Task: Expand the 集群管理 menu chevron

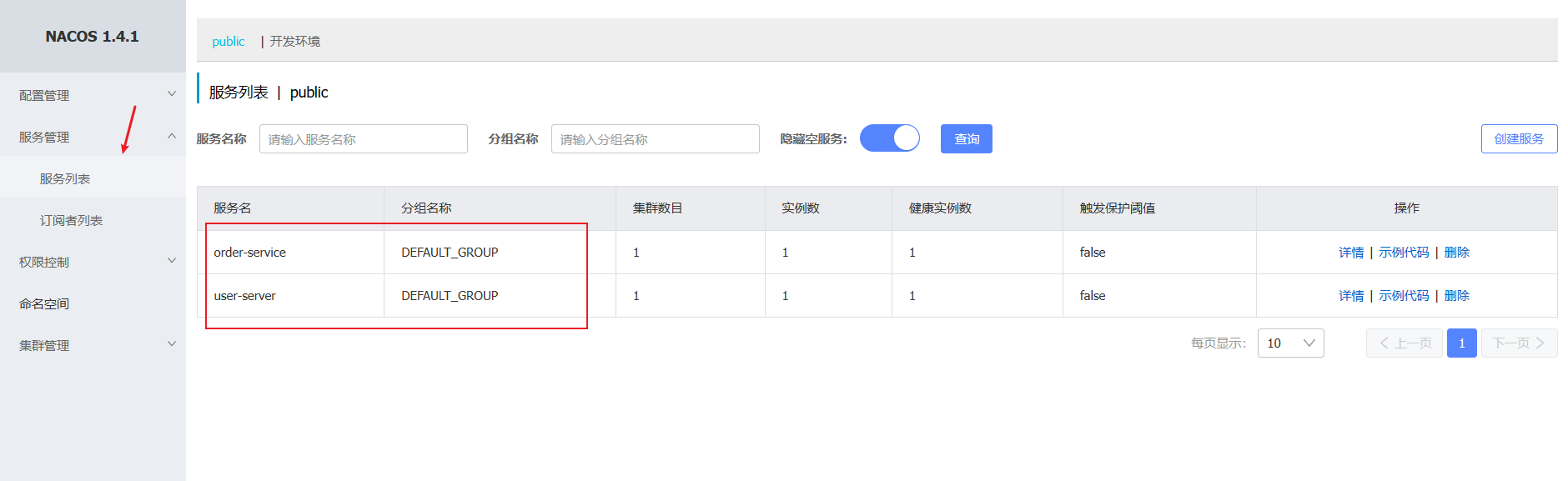Action: 172,344
